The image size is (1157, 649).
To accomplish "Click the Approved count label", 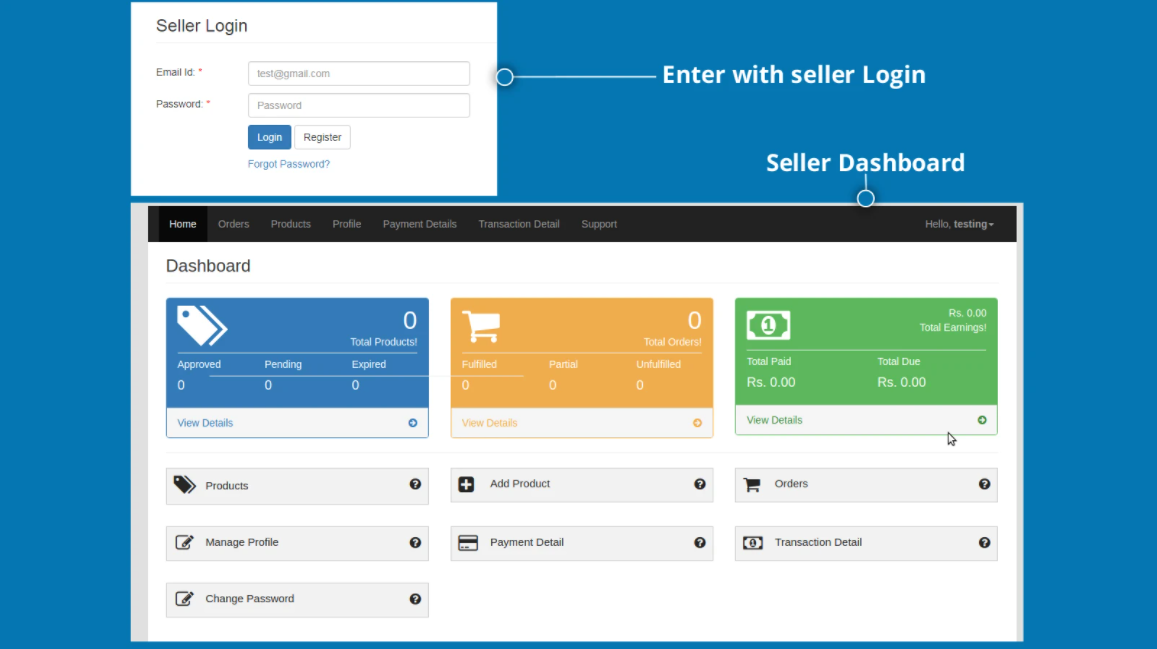I will 198,364.
